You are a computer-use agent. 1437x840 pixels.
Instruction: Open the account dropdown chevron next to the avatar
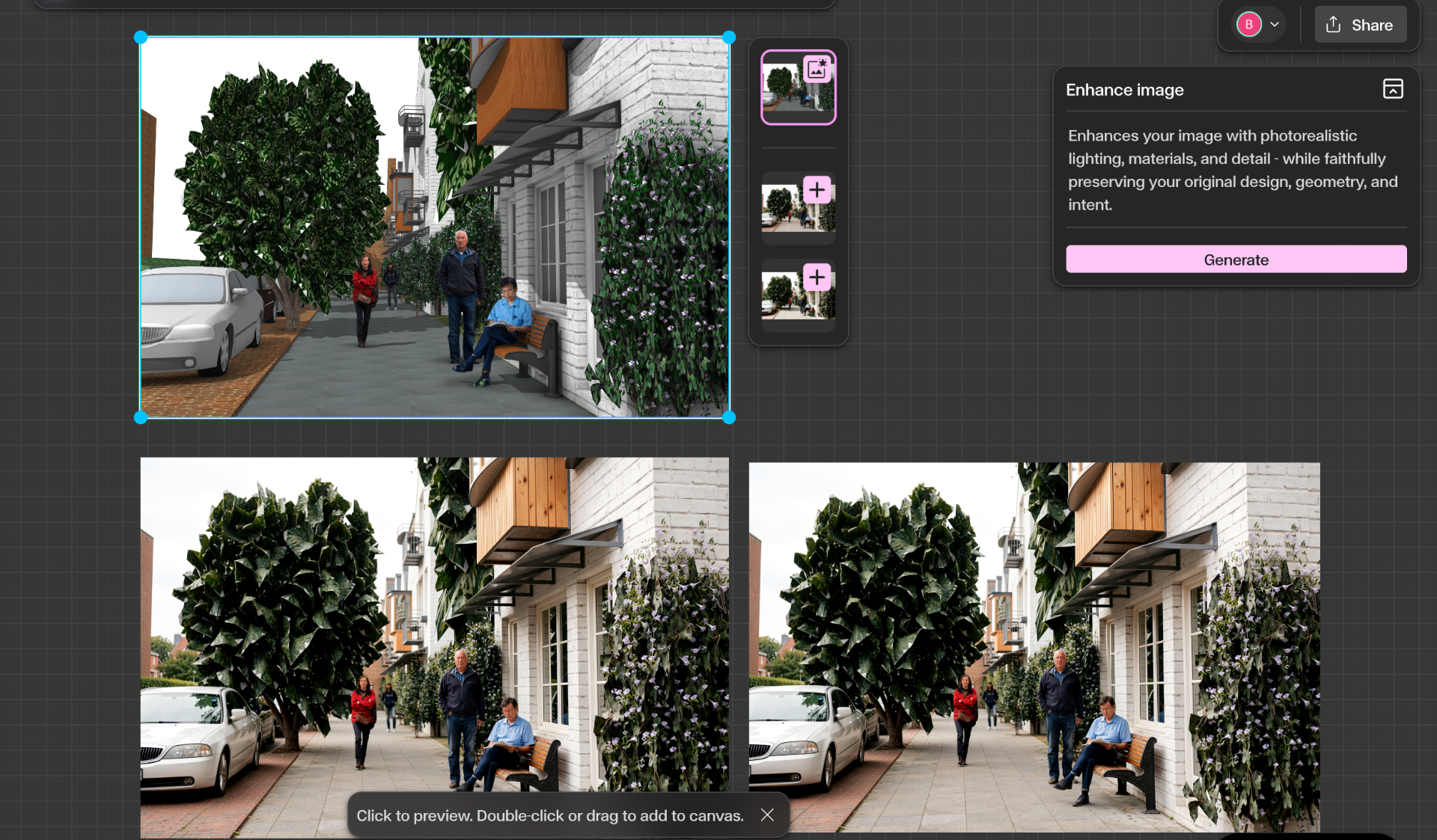click(1275, 24)
